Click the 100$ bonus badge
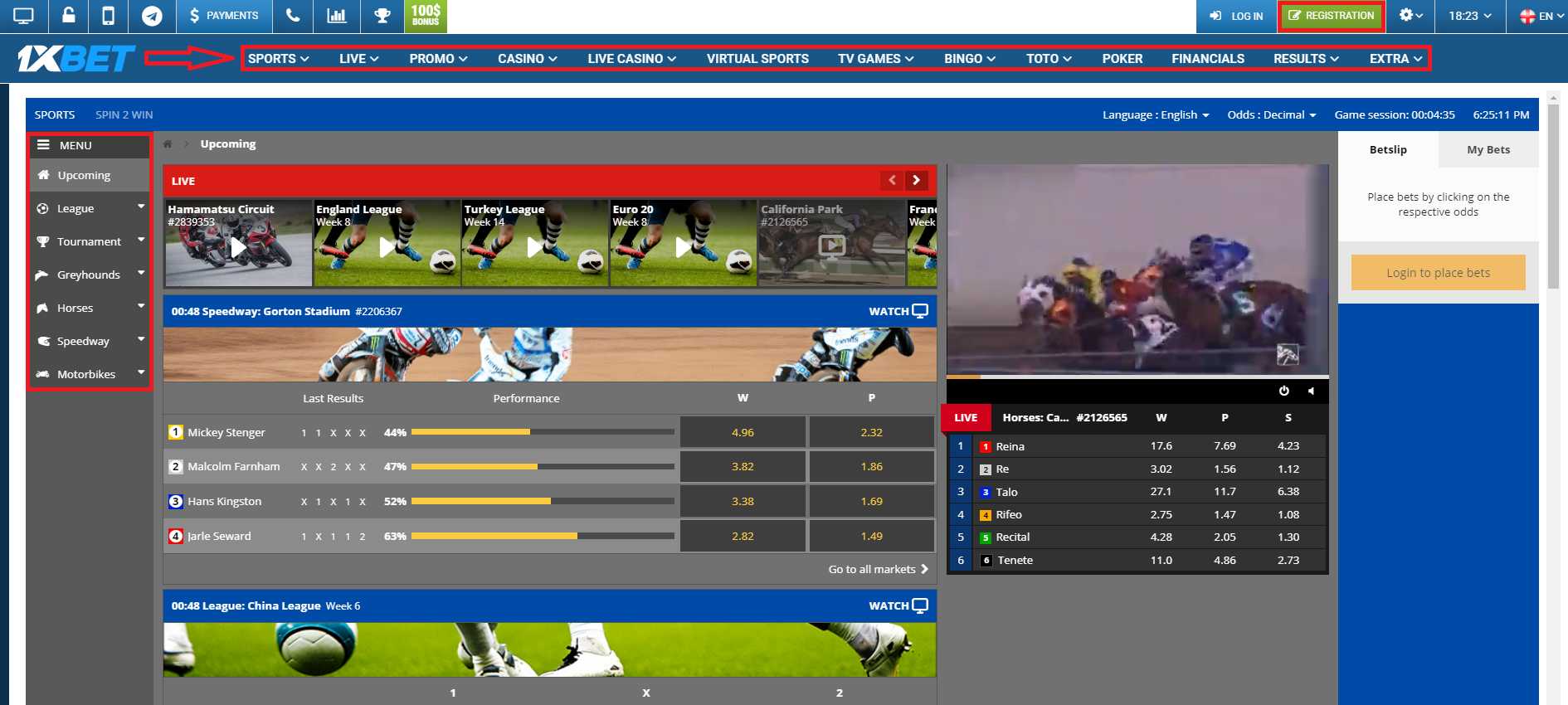Image resolution: width=1568 pixels, height=705 pixels. [426, 16]
